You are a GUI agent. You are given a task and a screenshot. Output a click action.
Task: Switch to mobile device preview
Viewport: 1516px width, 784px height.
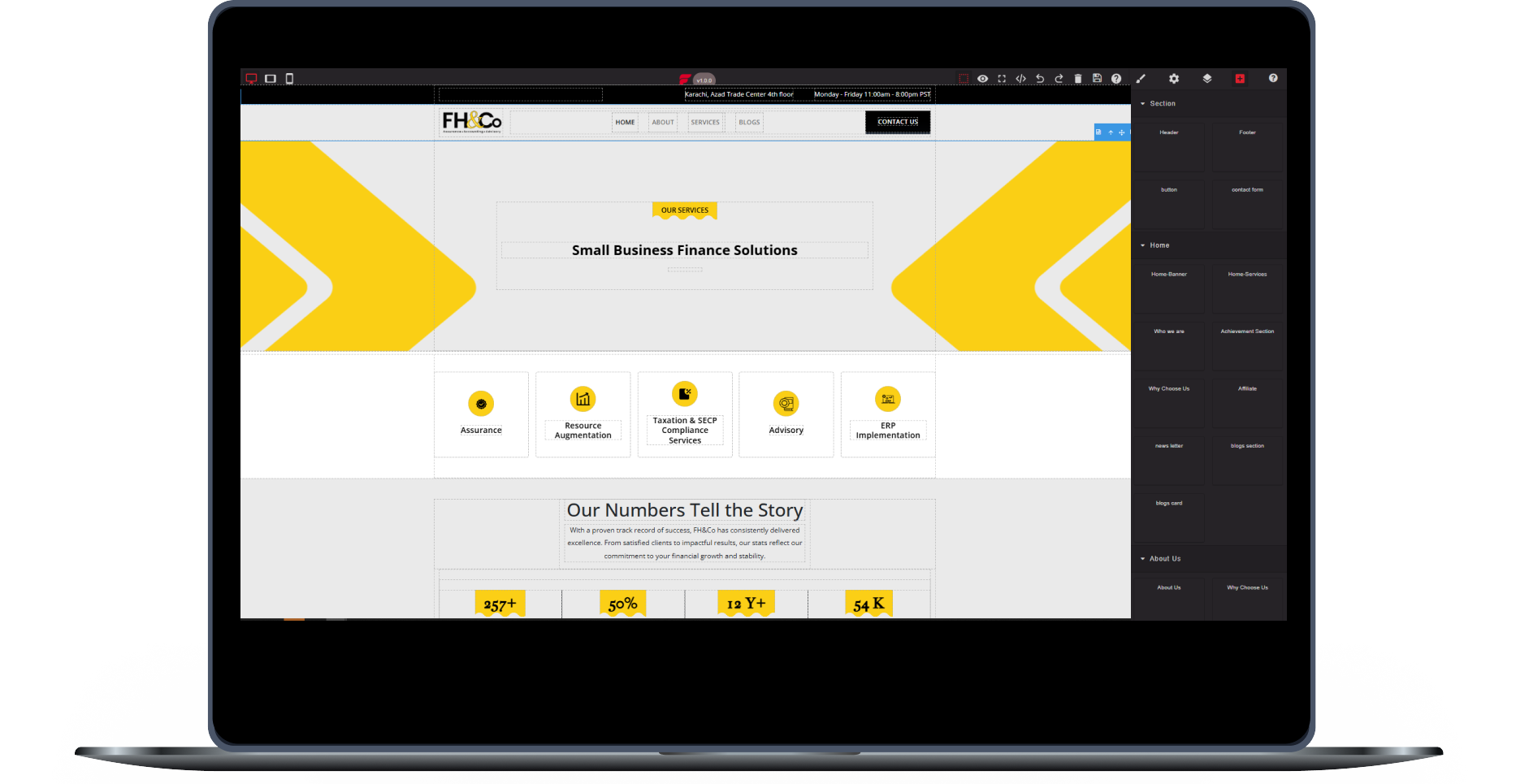(289, 79)
